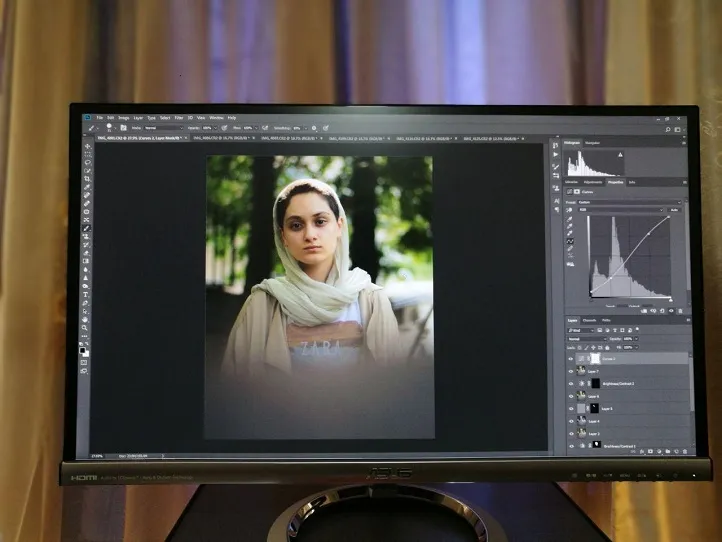Switch to the Paths tab
Screen dimensions: 722x542
(606, 321)
